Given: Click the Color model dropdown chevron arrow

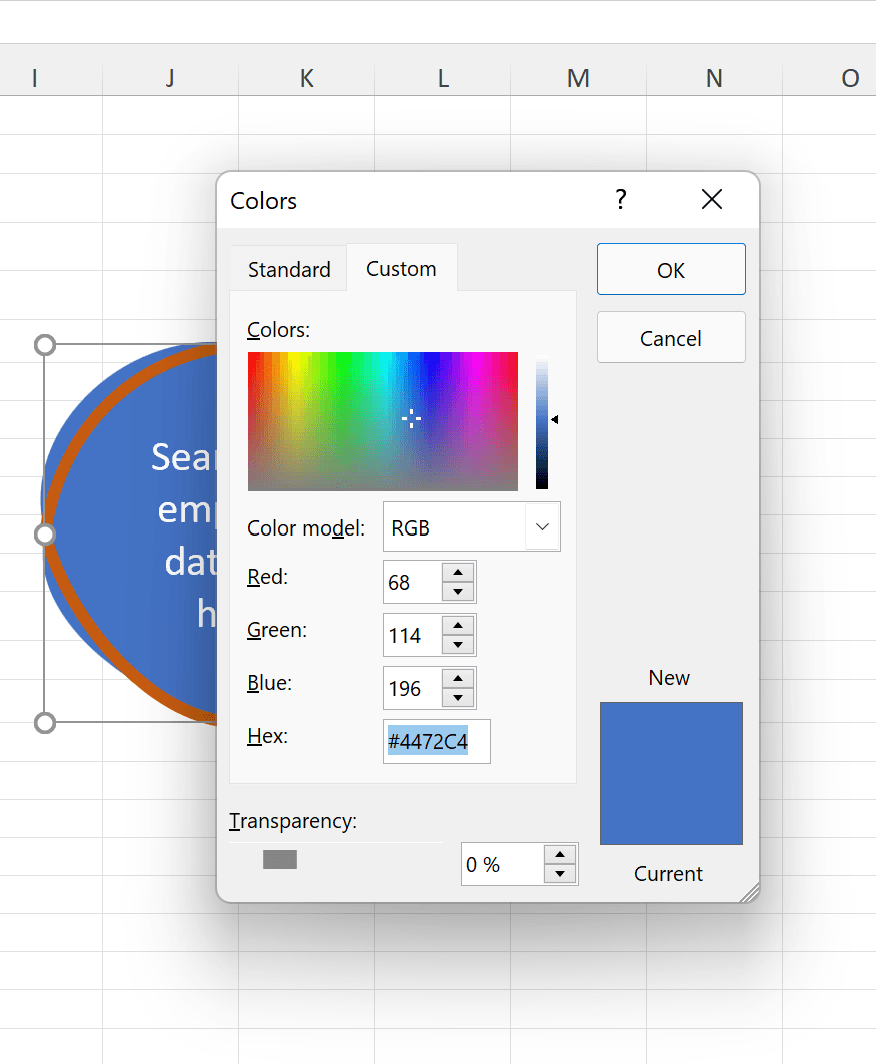Looking at the screenshot, I should click(x=541, y=527).
